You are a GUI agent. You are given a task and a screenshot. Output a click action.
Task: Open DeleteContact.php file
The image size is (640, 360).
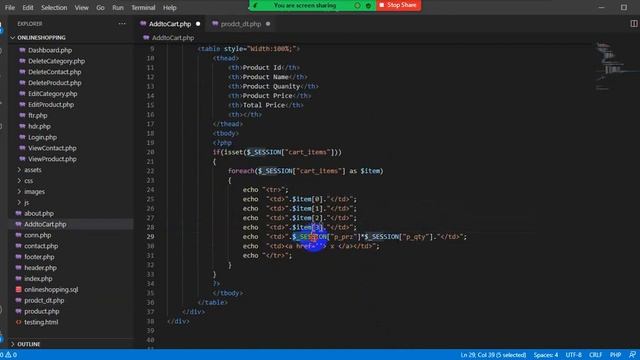[55, 72]
